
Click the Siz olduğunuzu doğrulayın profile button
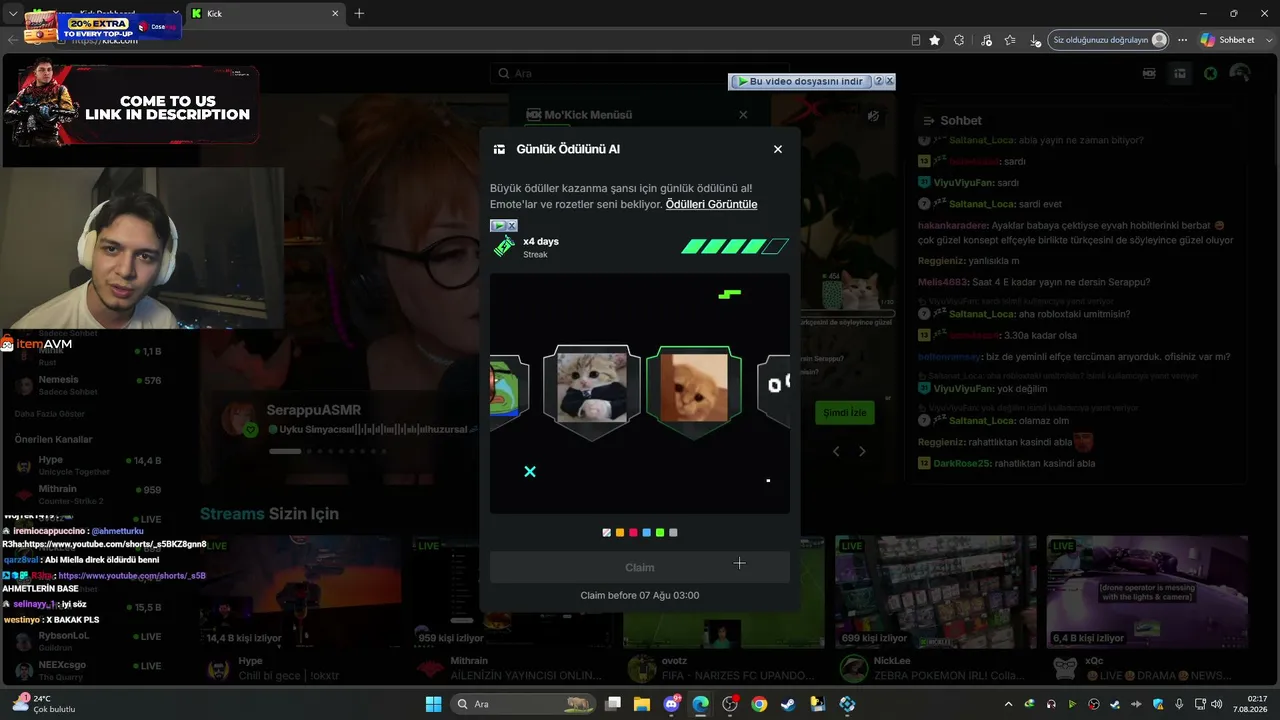point(1109,40)
